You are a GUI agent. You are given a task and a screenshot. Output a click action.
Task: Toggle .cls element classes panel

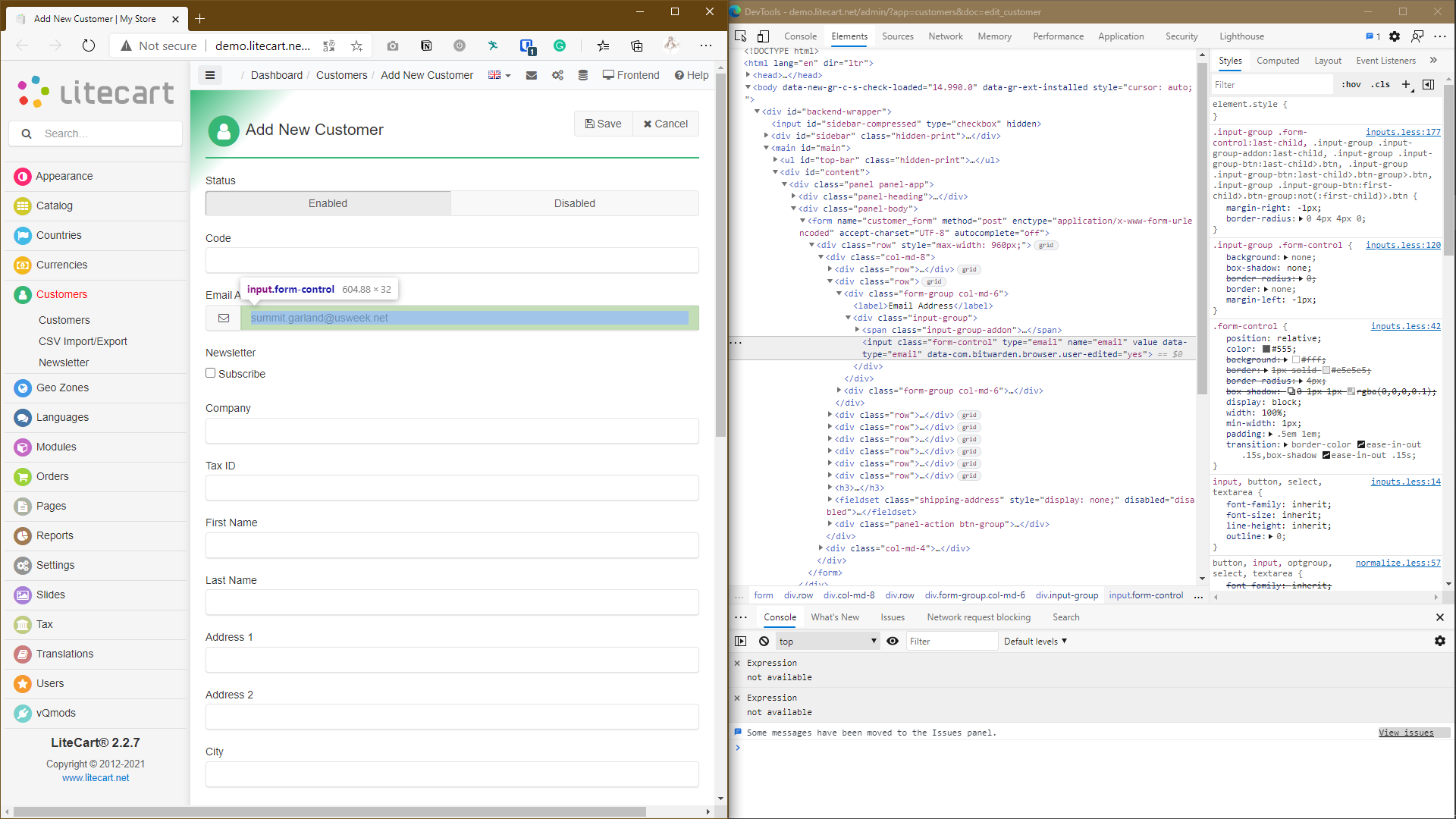pyautogui.click(x=1381, y=84)
